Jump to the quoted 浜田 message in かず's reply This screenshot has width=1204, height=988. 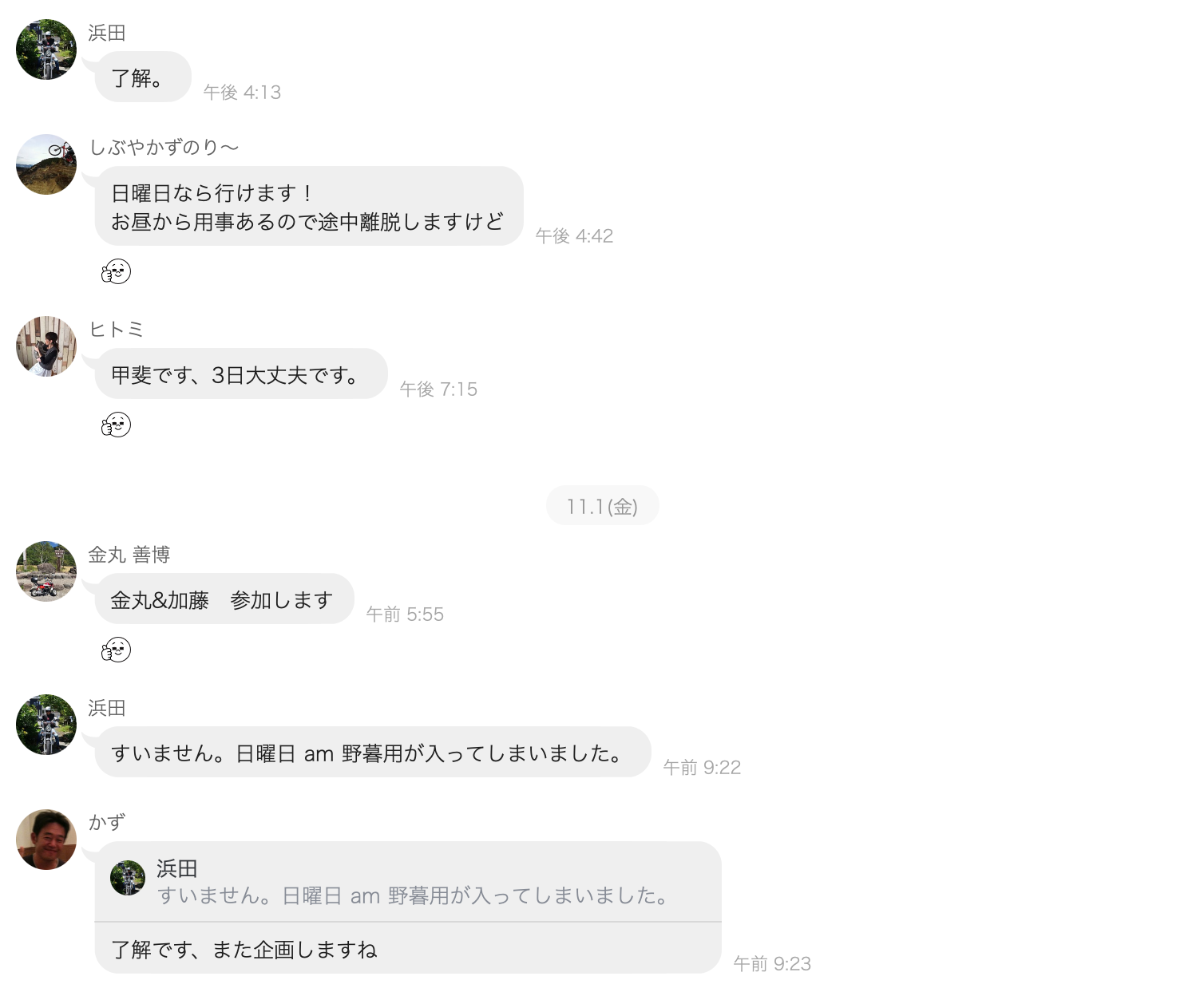point(408,882)
